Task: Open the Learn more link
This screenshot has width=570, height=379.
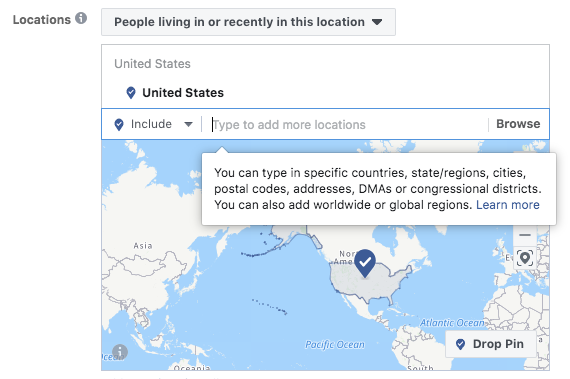Action: pyautogui.click(x=507, y=205)
